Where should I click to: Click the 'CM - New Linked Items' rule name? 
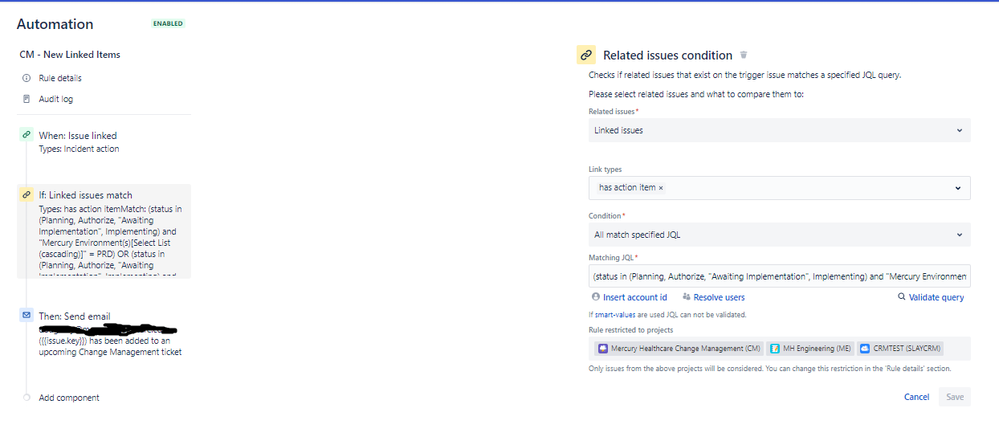point(70,55)
